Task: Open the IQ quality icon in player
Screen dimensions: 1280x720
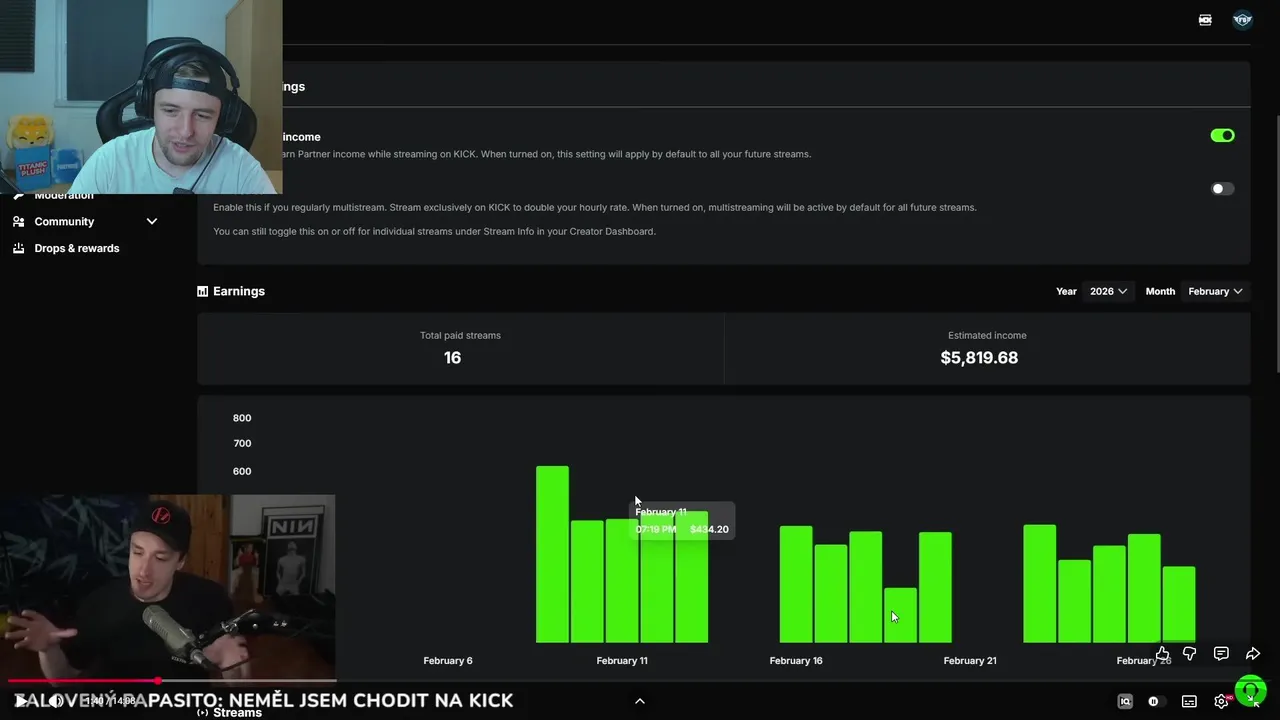Action: [x=1125, y=701]
